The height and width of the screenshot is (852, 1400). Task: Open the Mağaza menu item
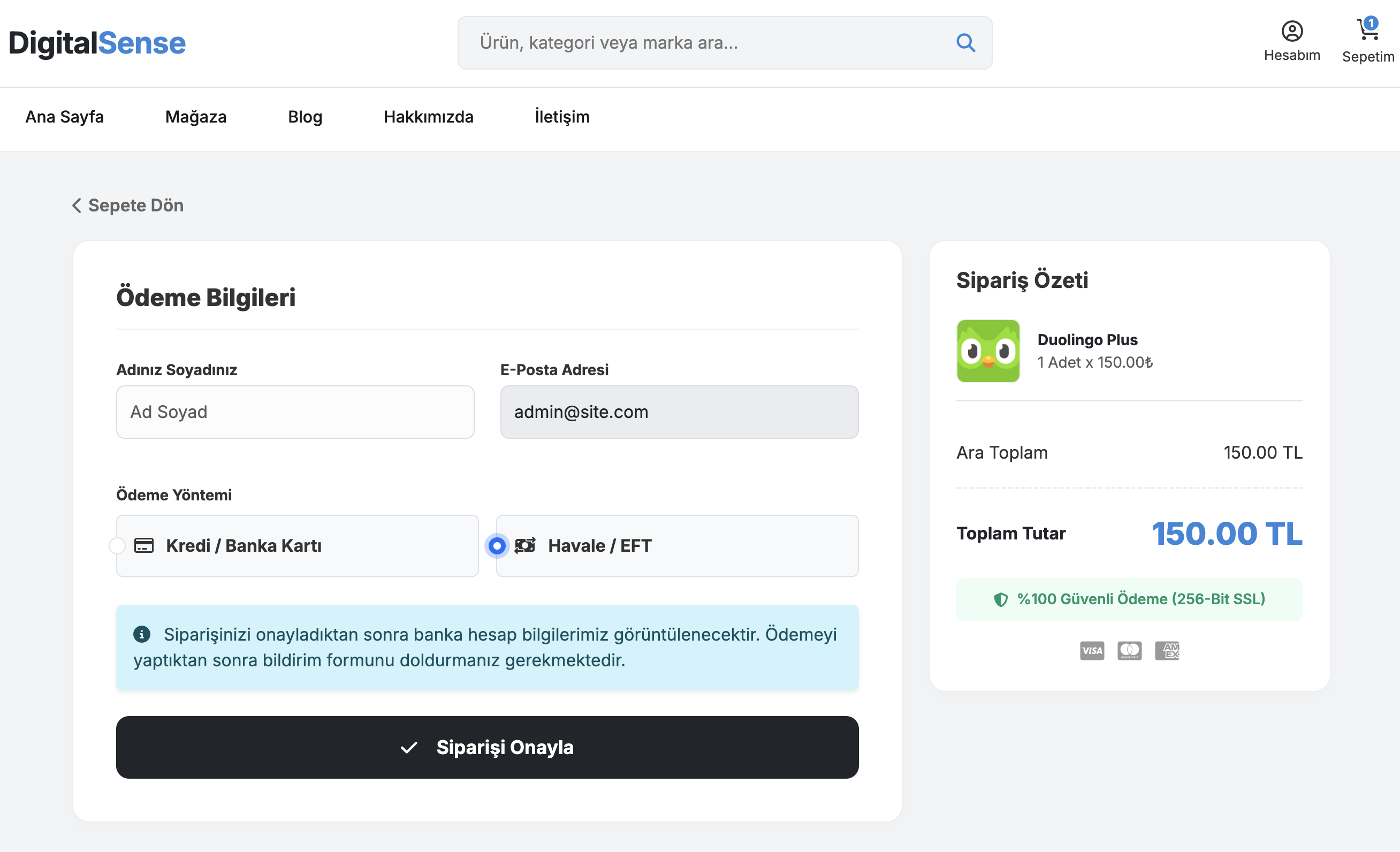point(195,117)
